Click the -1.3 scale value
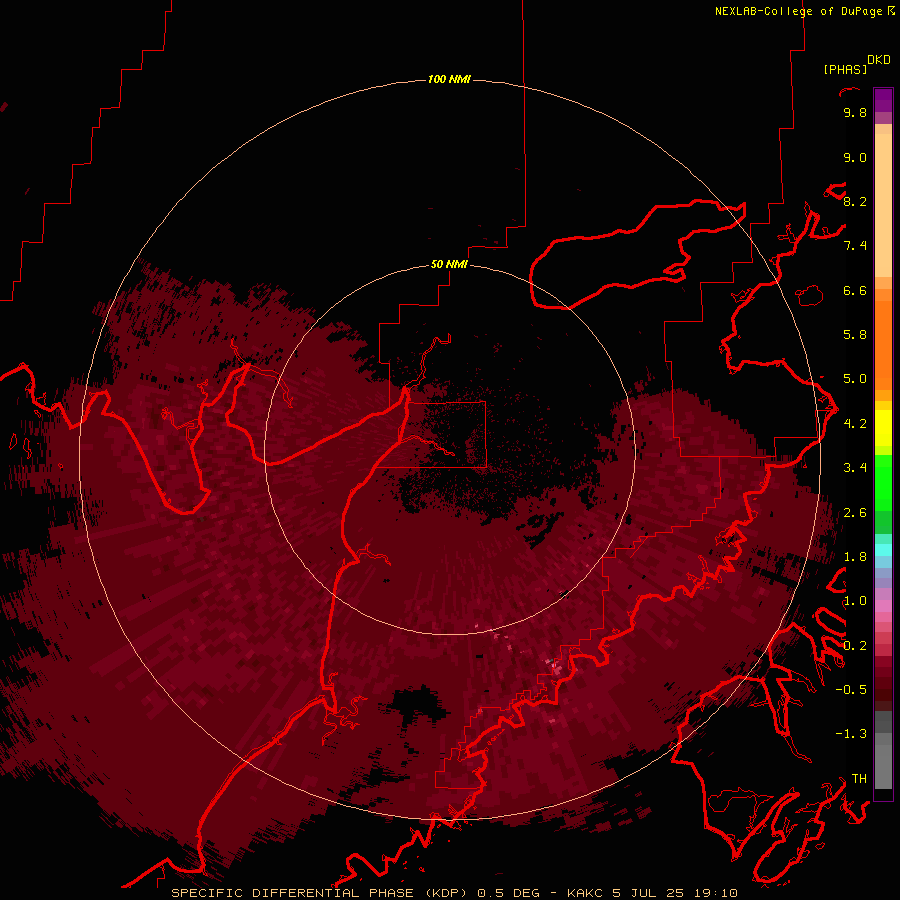The image size is (900, 900). coord(851,734)
